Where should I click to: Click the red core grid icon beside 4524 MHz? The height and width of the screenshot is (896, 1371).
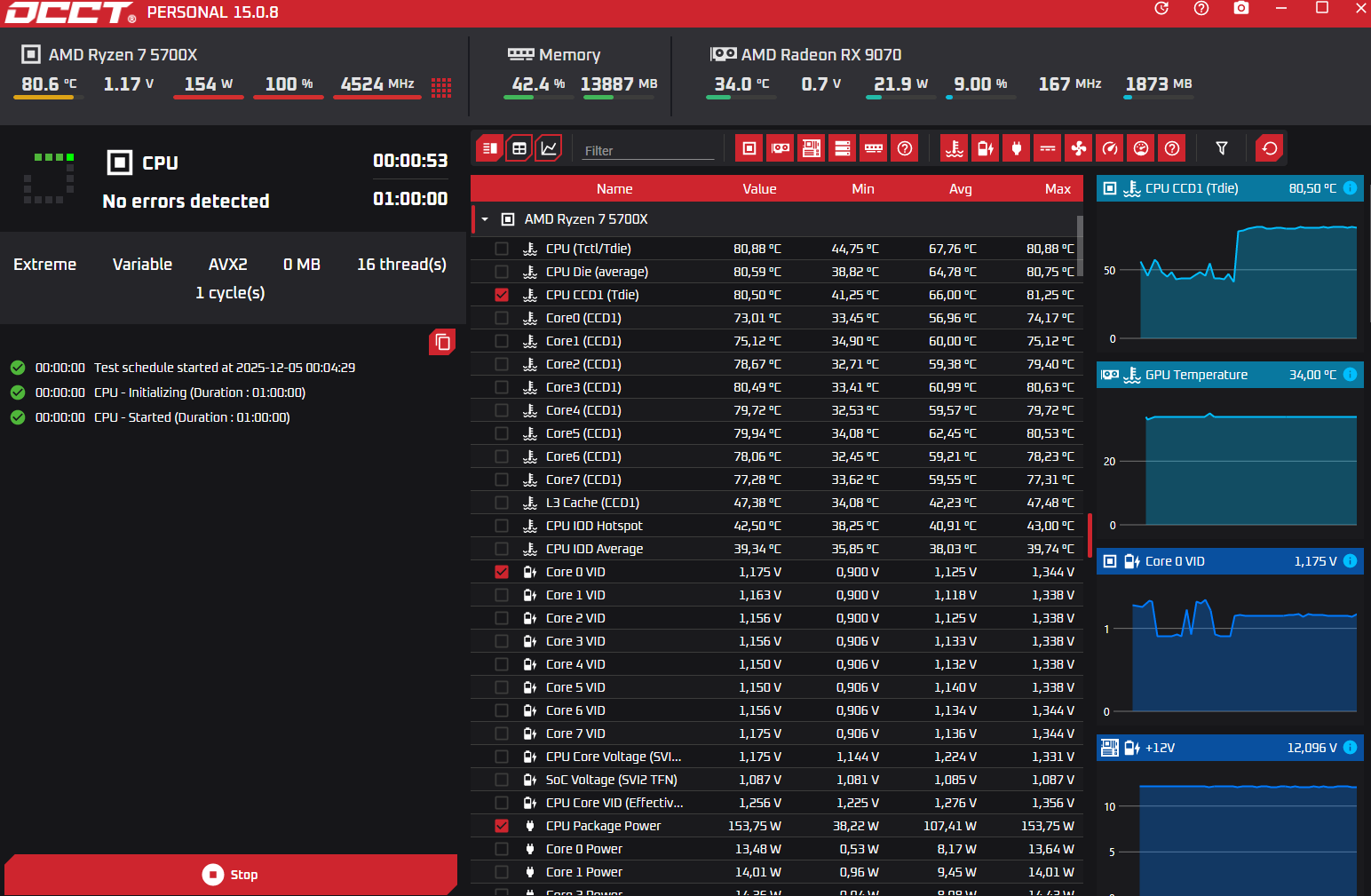(x=441, y=87)
